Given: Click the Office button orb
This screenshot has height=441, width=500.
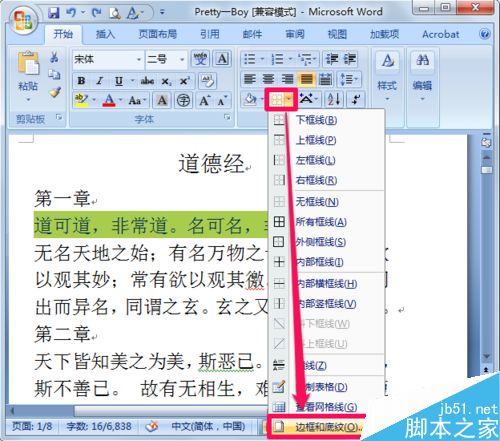Looking at the screenshot, I should coord(24,21).
